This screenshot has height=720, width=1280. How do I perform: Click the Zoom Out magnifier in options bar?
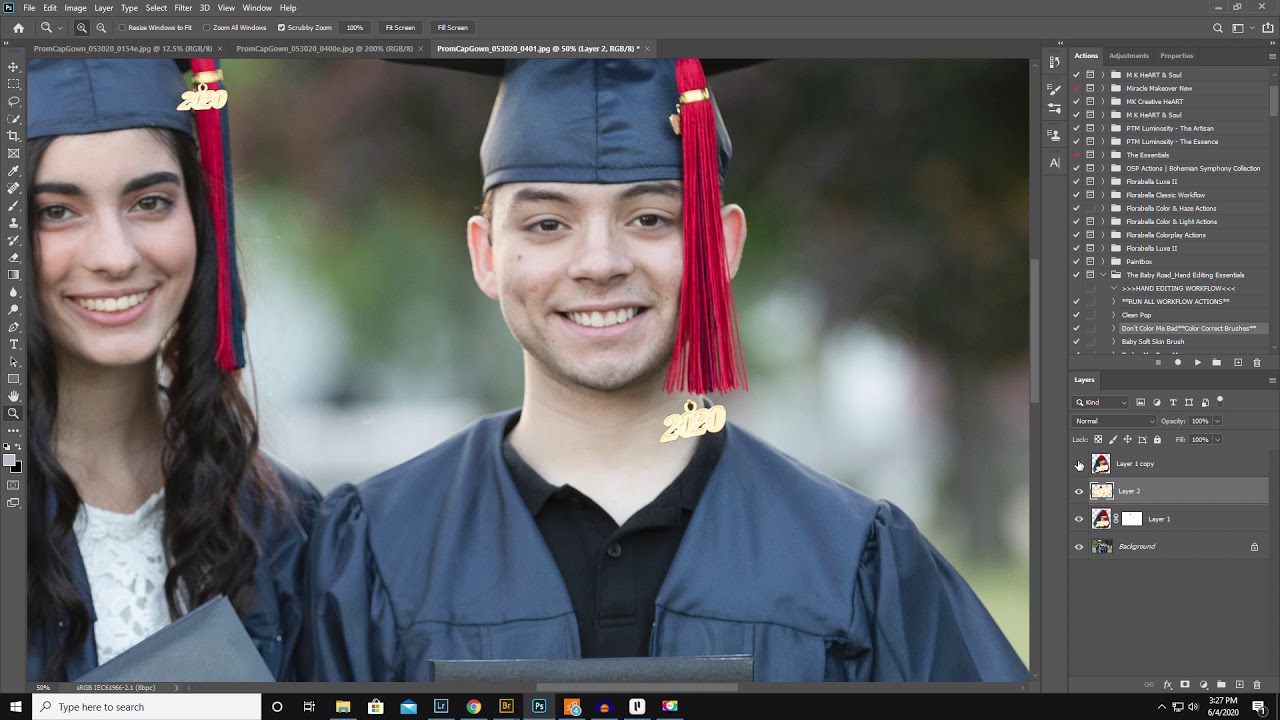click(101, 28)
